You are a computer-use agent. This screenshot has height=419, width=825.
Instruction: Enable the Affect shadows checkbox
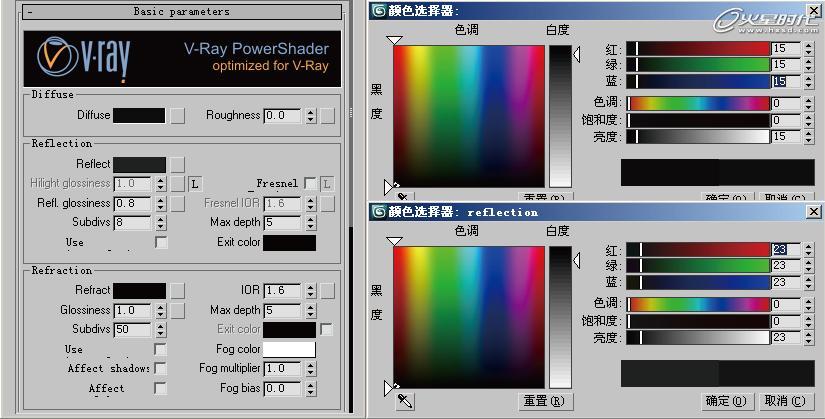point(160,368)
